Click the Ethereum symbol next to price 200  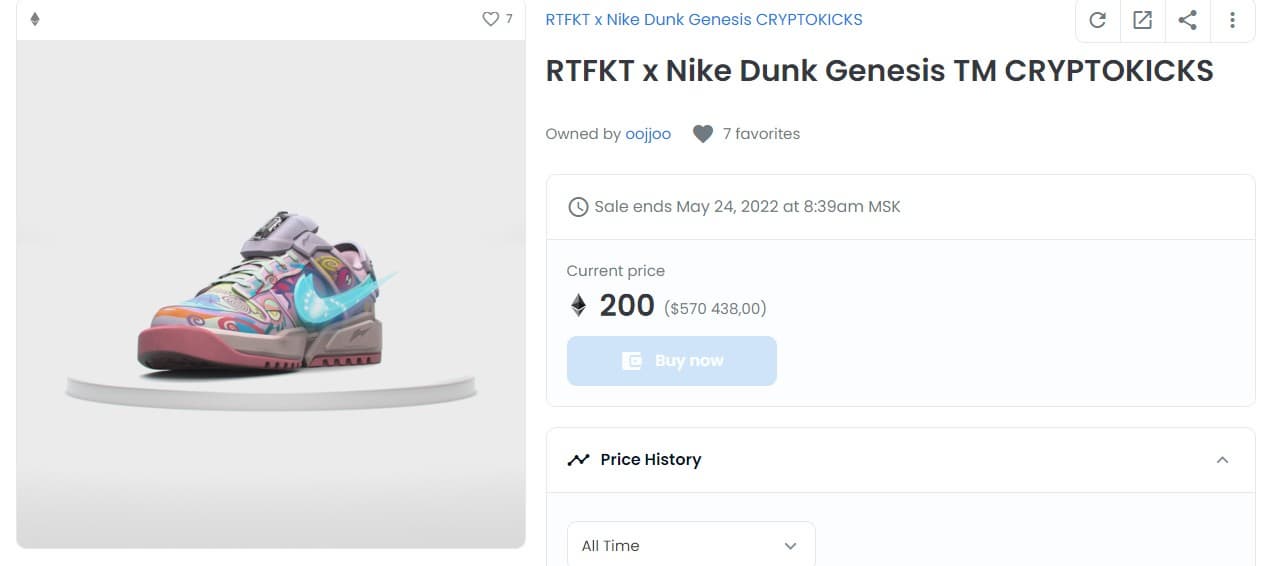coord(578,305)
